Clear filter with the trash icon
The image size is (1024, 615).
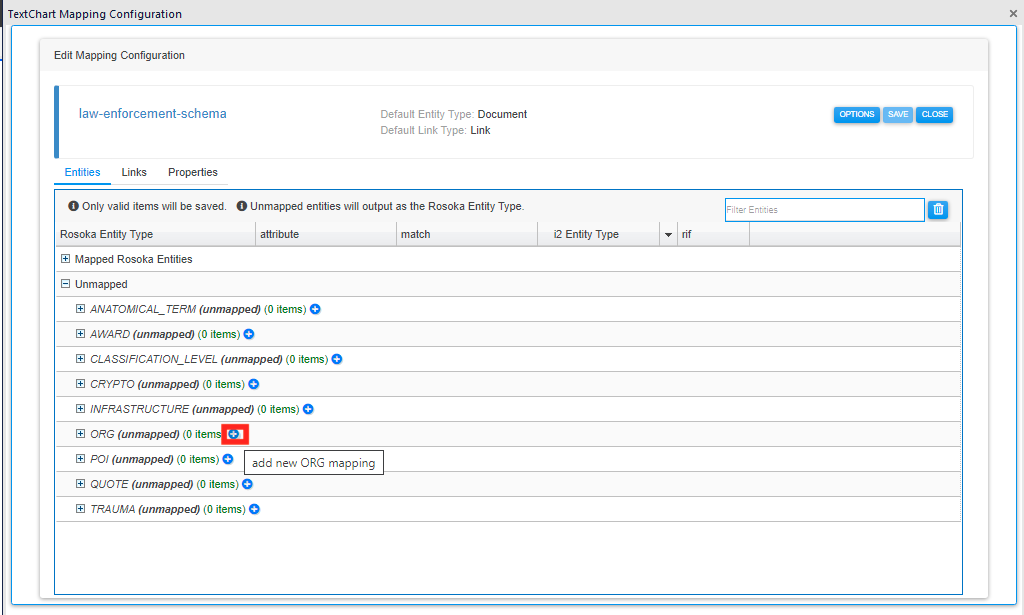[938, 210]
